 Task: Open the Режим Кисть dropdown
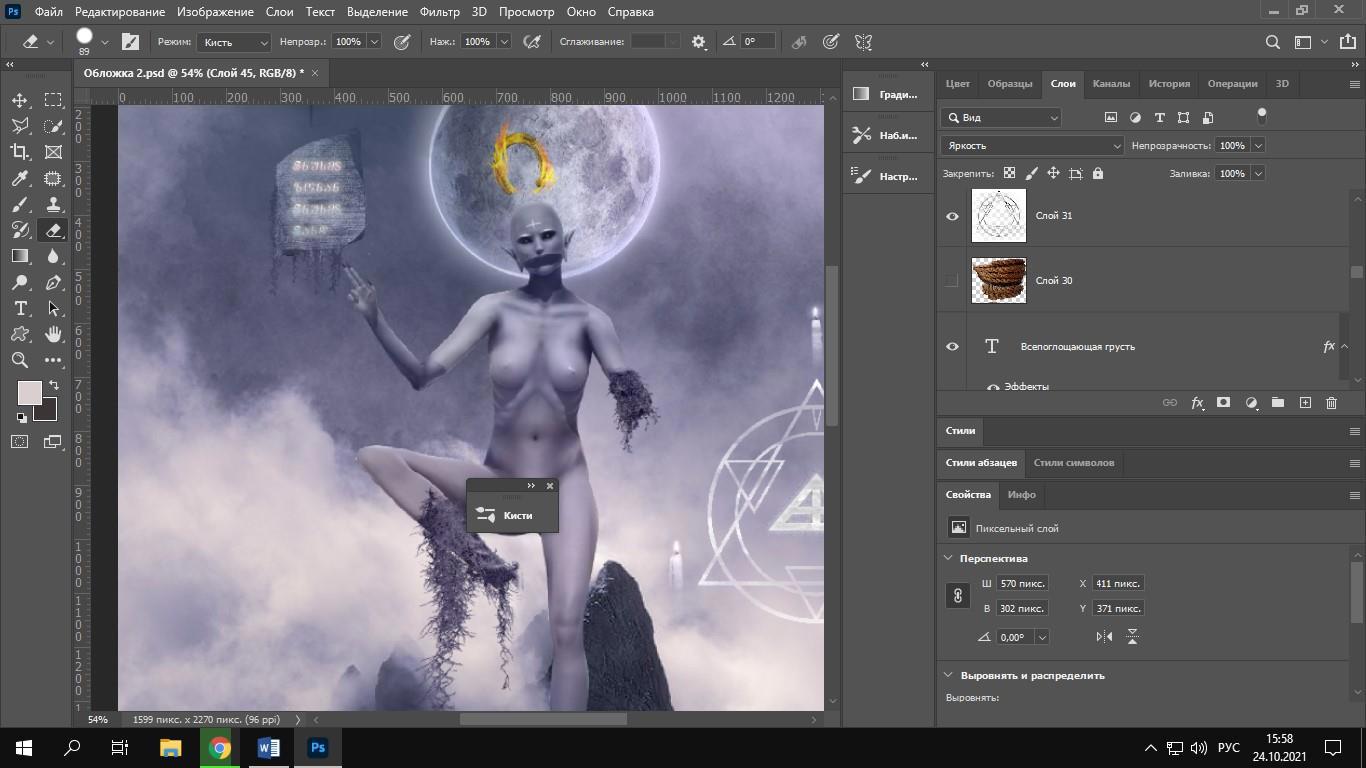tap(235, 42)
